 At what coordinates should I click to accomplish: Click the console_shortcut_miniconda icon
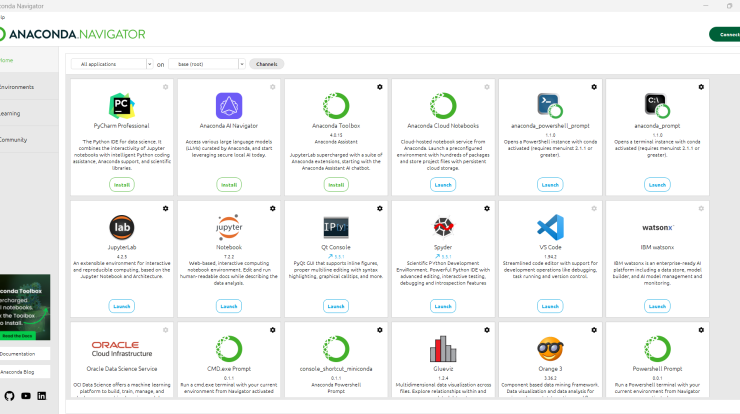coord(336,348)
